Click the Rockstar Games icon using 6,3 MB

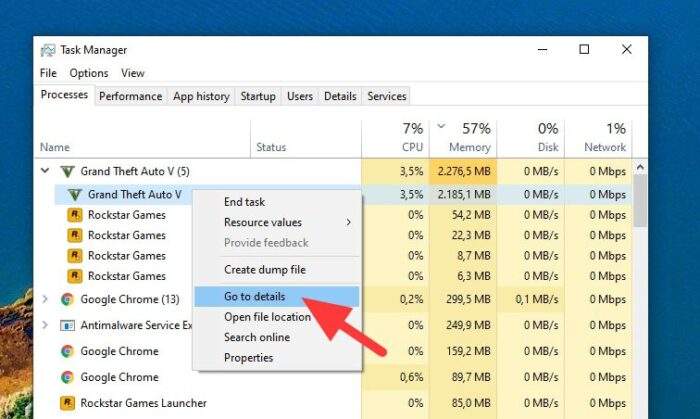pyautogui.click(x=75, y=276)
